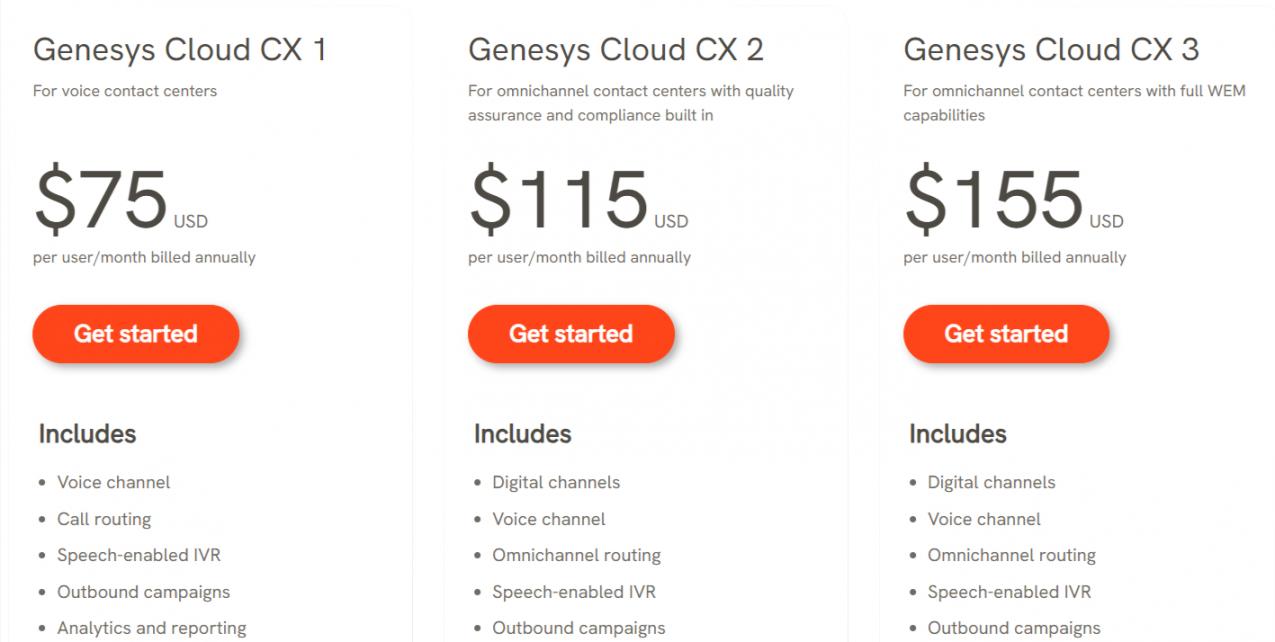Click Outbound campaigns in CX 3 list

coord(1014,628)
